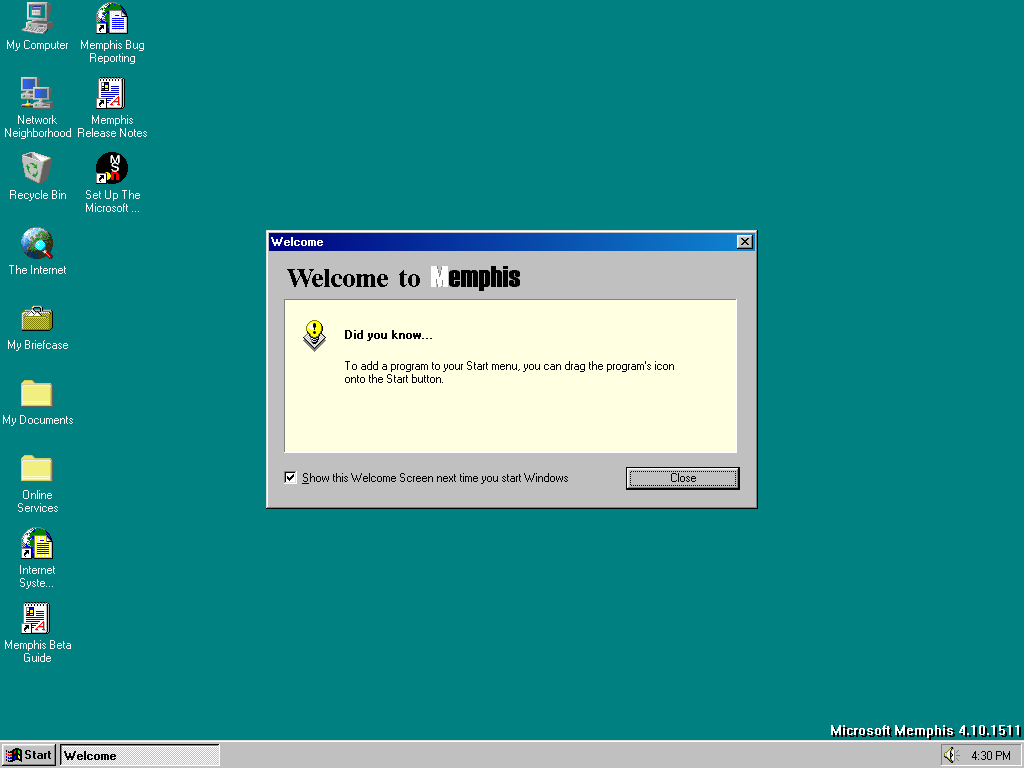Close Welcome dialog with X button
The height and width of the screenshot is (768, 1024).
coord(744,242)
